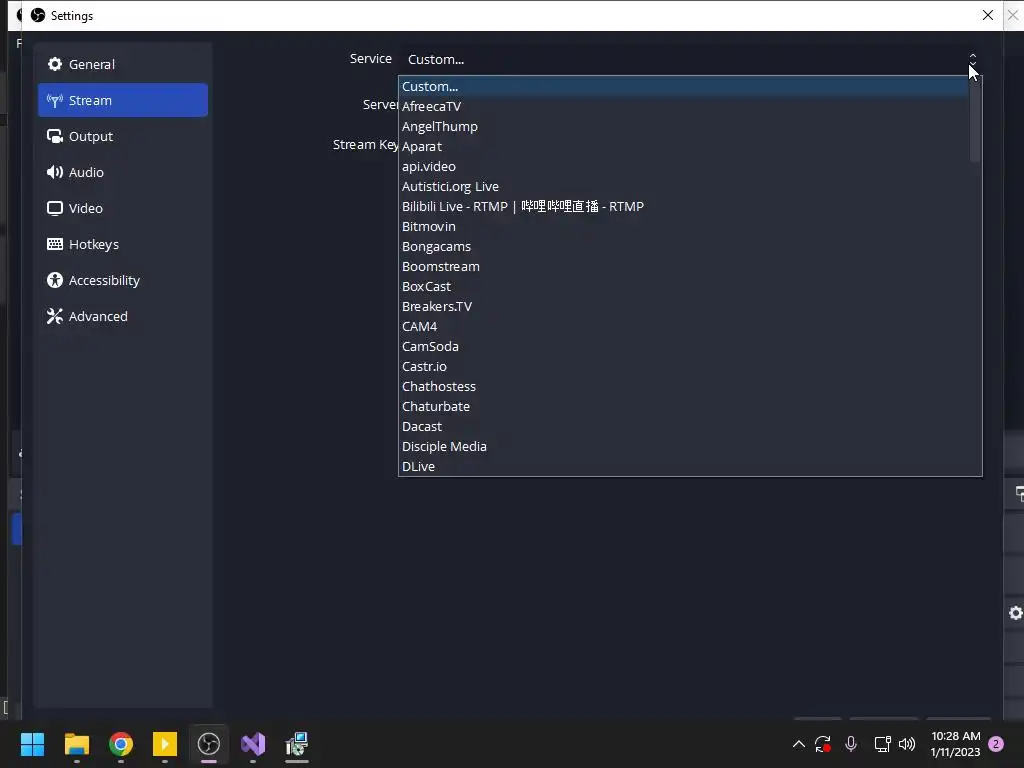Click the Audio speaker icon in sidebar

(55, 172)
